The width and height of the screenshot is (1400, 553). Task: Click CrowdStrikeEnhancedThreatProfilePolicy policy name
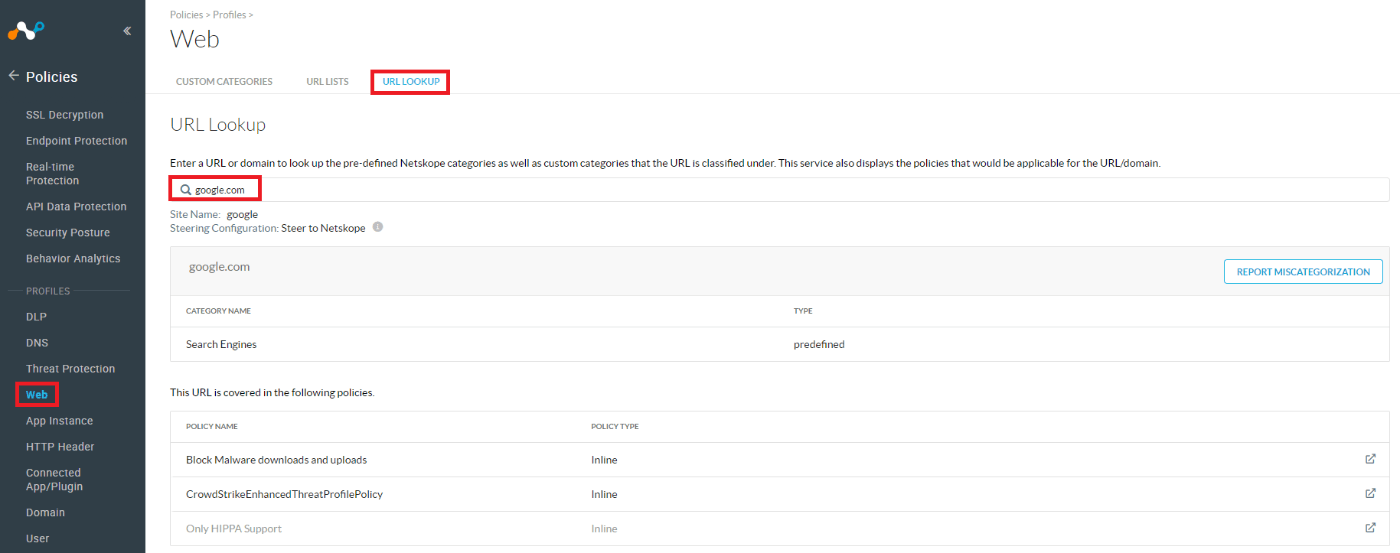(x=284, y=494)
